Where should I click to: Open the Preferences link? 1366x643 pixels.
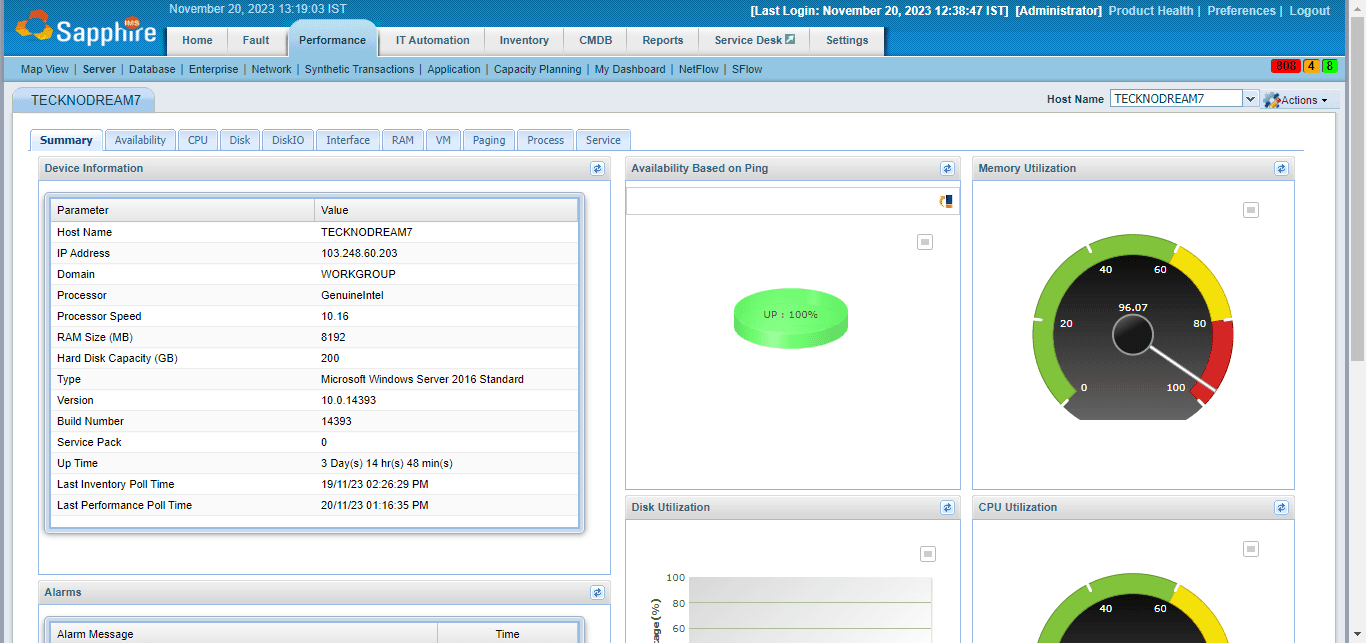1242,11
